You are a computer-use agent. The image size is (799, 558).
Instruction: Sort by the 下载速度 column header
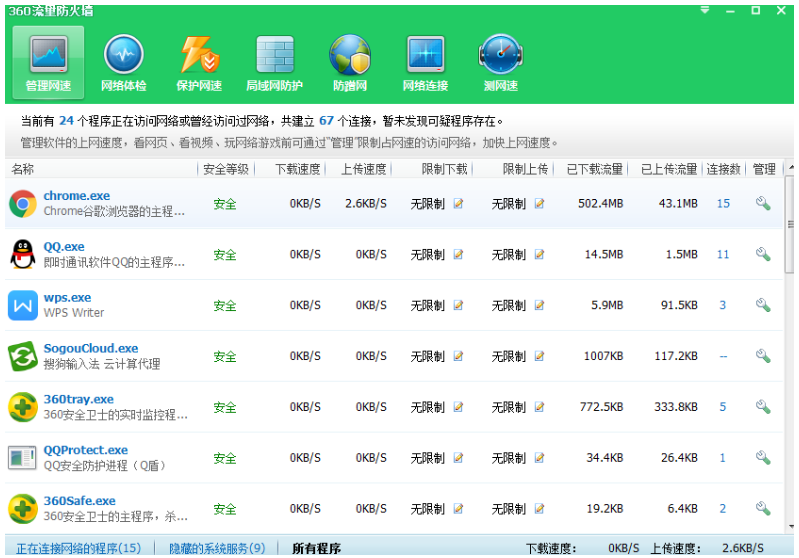pyautogui.click(x=298, y=169)
